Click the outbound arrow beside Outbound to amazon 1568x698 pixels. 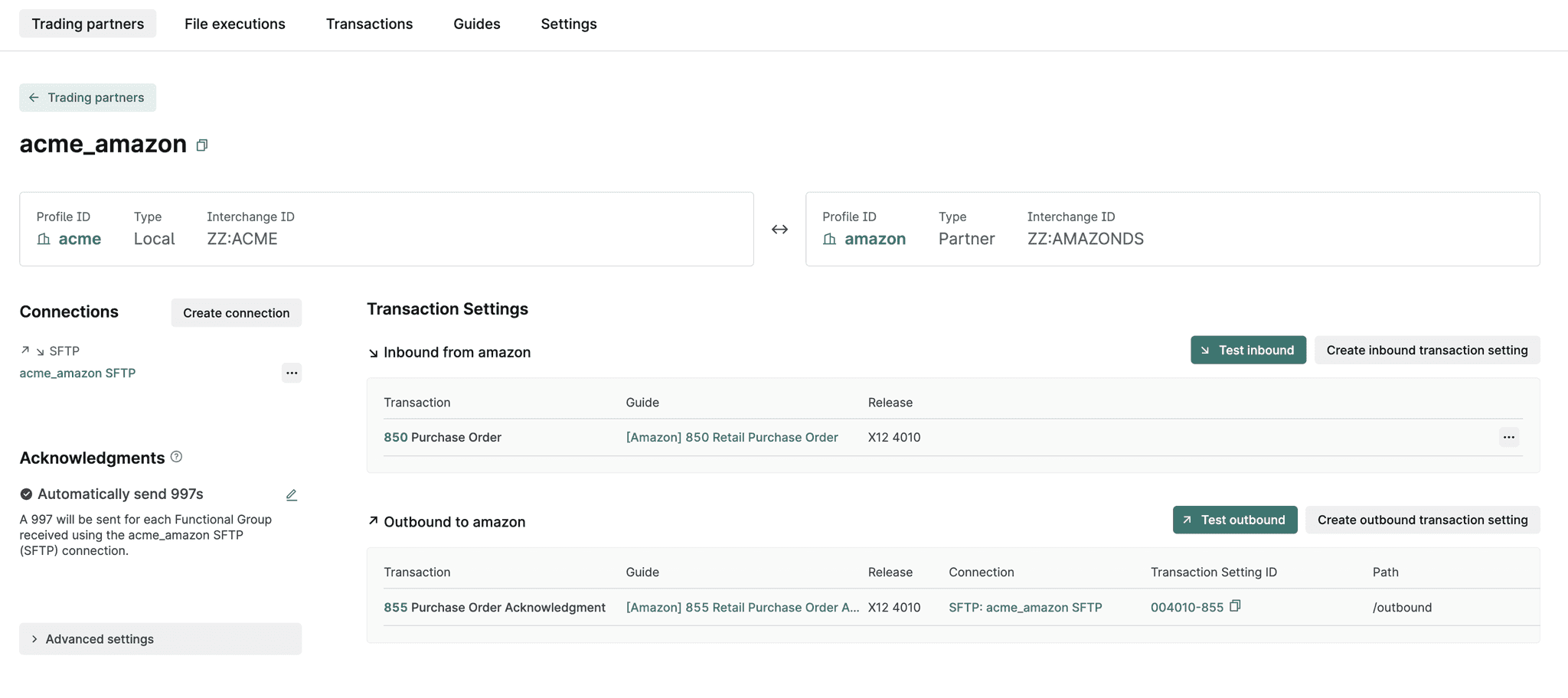(372, 521)
